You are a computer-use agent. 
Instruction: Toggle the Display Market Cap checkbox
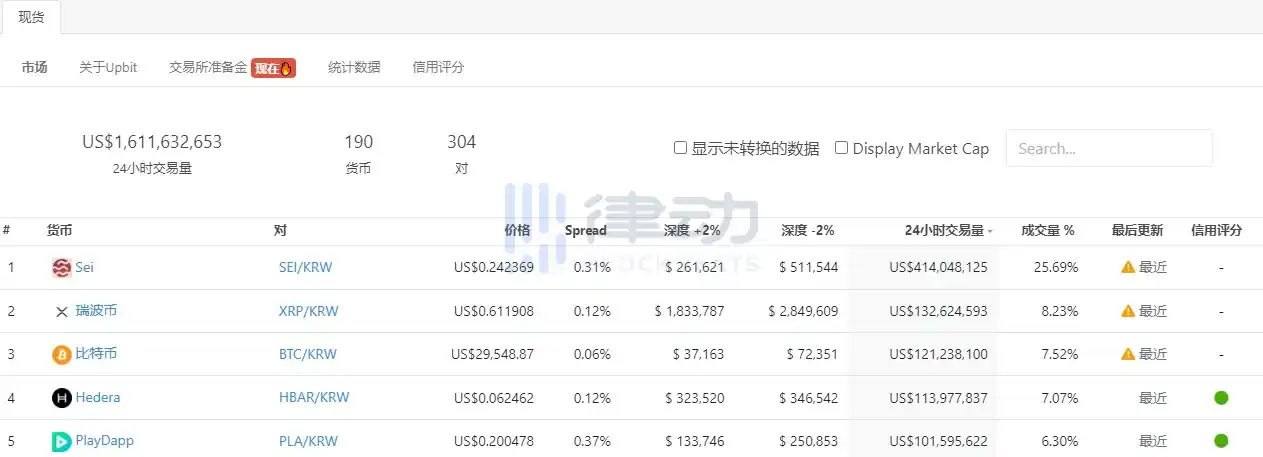[842, 148]
